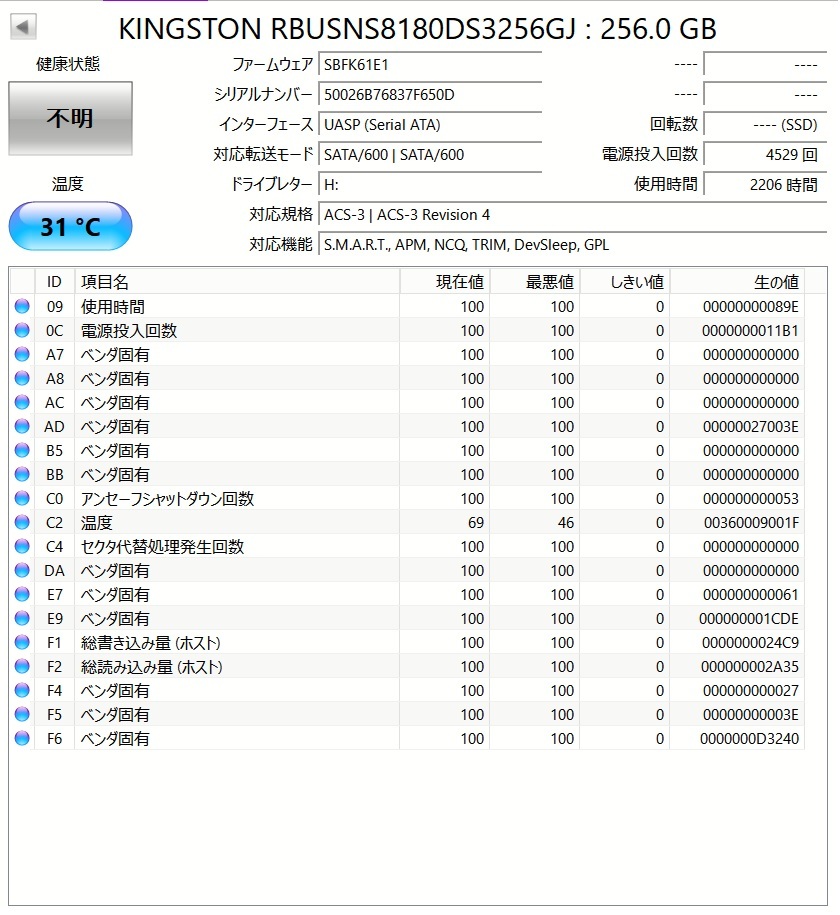The height and width of the screenshot is (915, 840).
Task: Click the serial number field 50026B76837F650D
Action: (430, 95)
